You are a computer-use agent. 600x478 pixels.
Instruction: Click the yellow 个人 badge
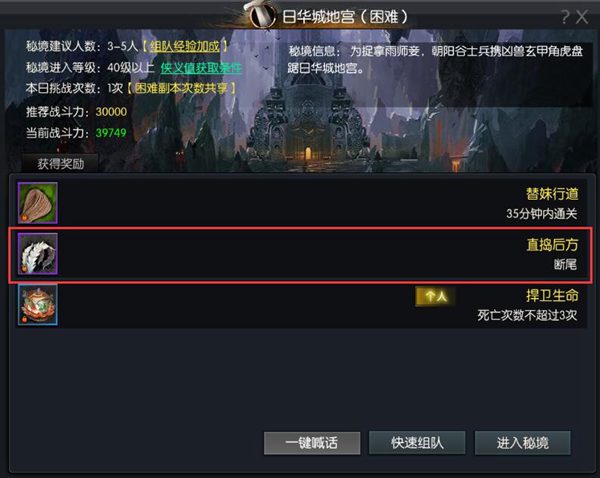[x=435, y=296]
